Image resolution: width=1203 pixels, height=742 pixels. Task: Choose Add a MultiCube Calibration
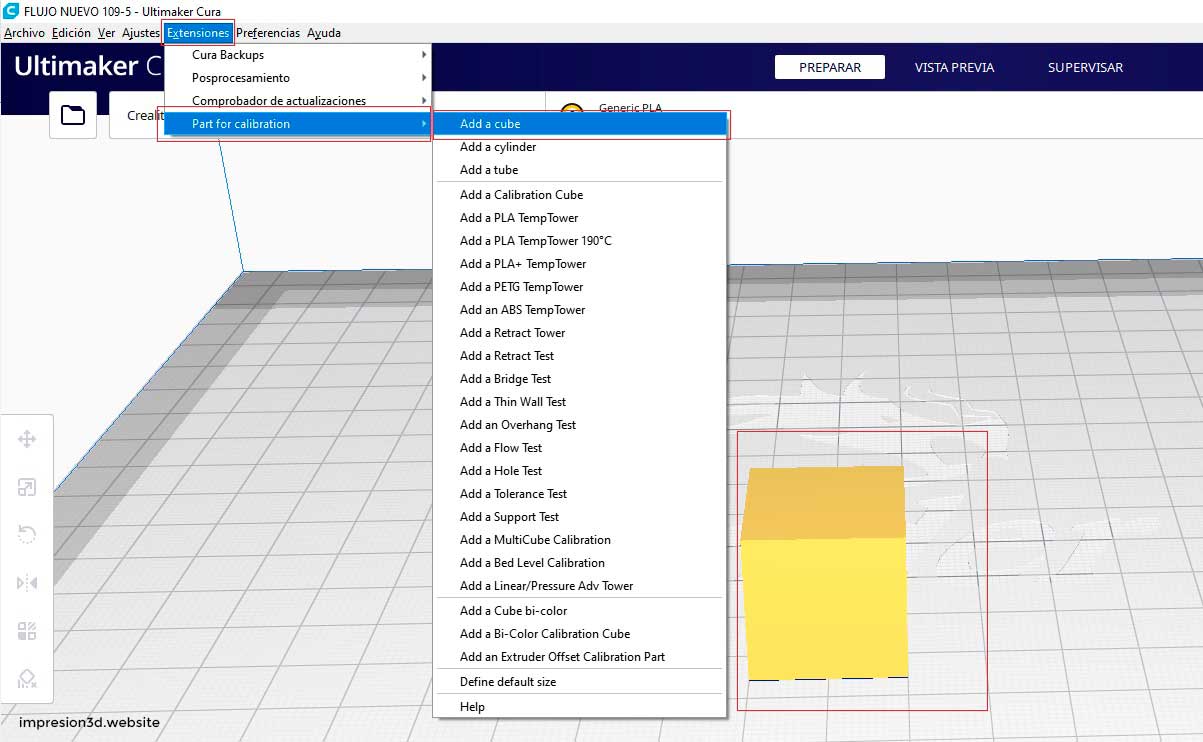(x=579, y=540)
